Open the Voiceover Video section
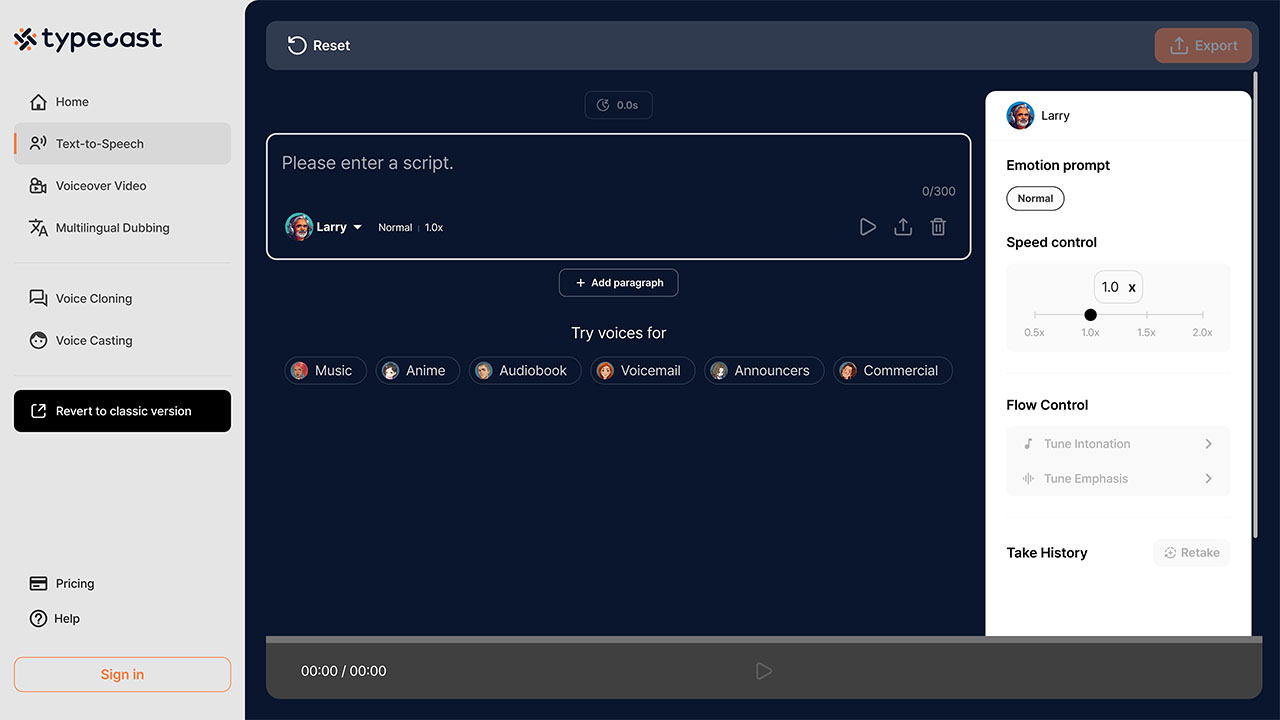Image resolution: width=1280 pixels, height=720 pixels. 122,186
